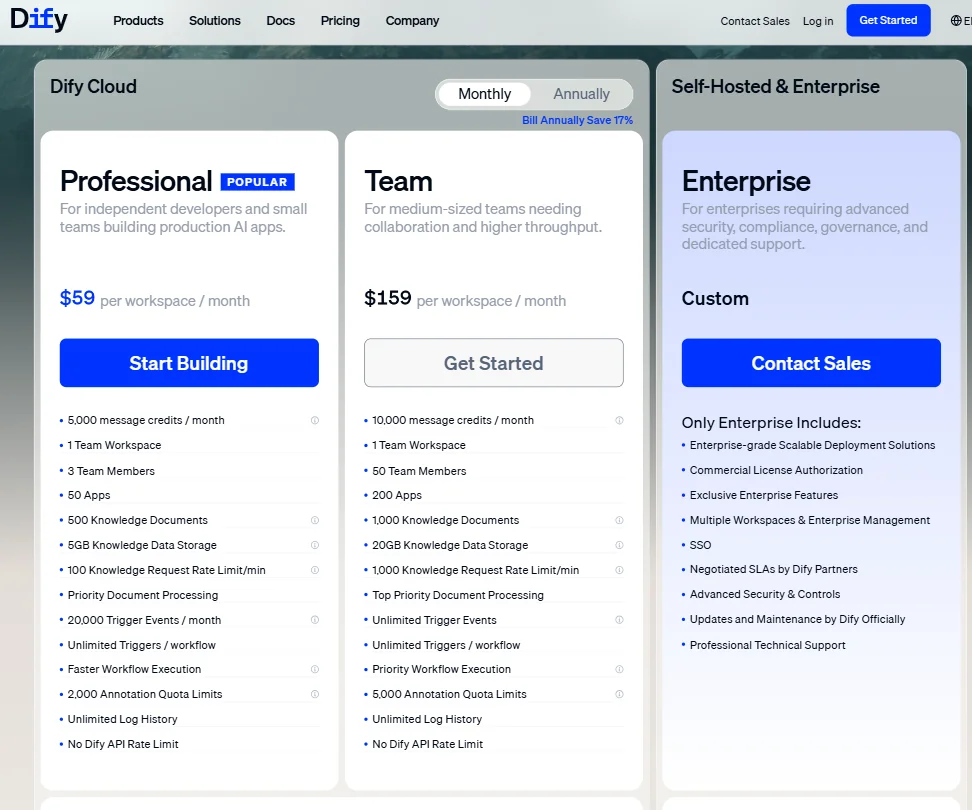Open the Company menu
The image size is (972, 810).
click(x=412, y=20)
